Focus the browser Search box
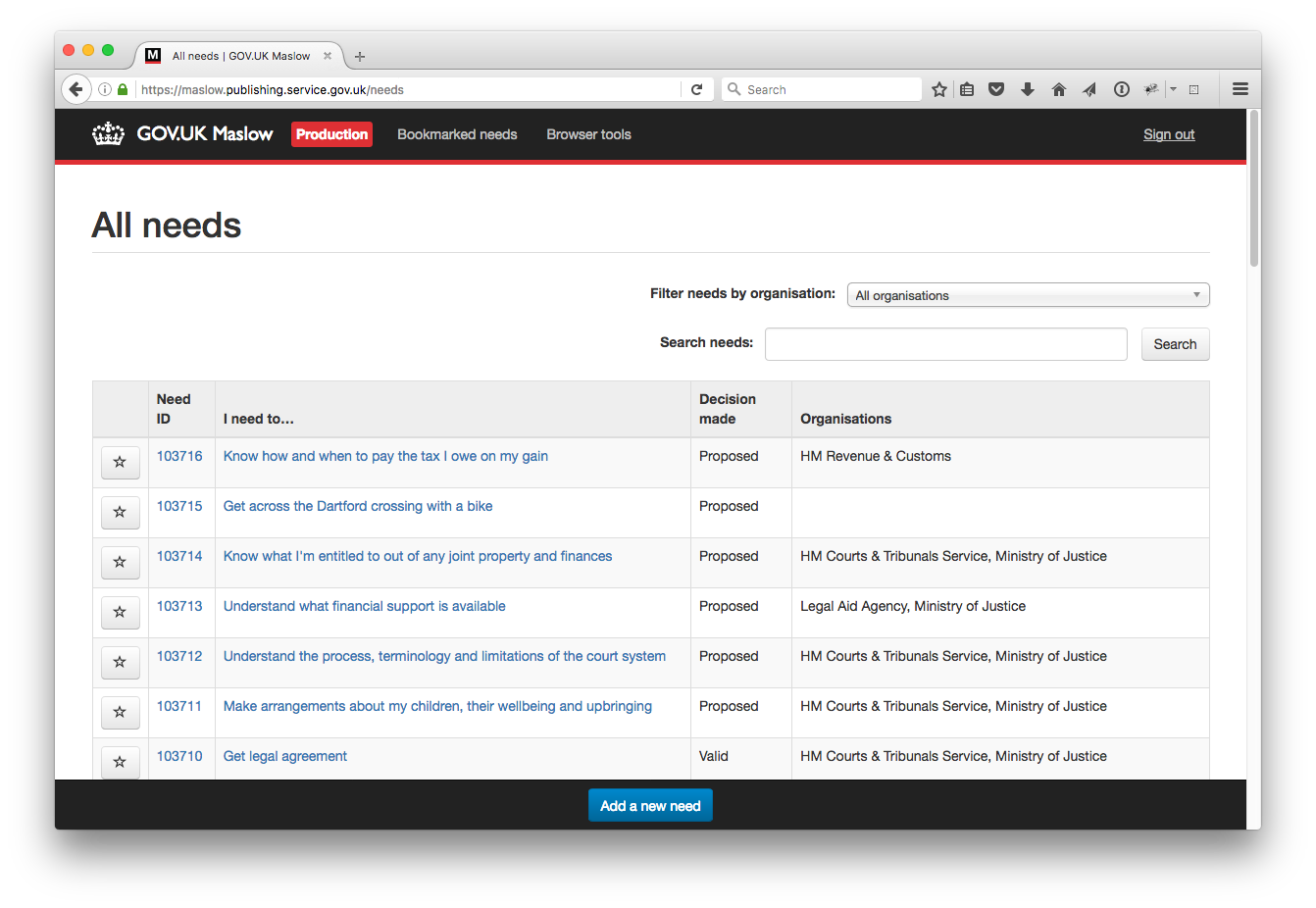 pos(822,89)
